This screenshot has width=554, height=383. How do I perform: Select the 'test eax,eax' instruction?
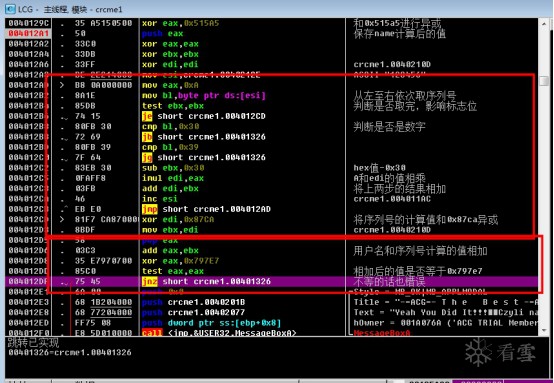(x=173, y=271)
